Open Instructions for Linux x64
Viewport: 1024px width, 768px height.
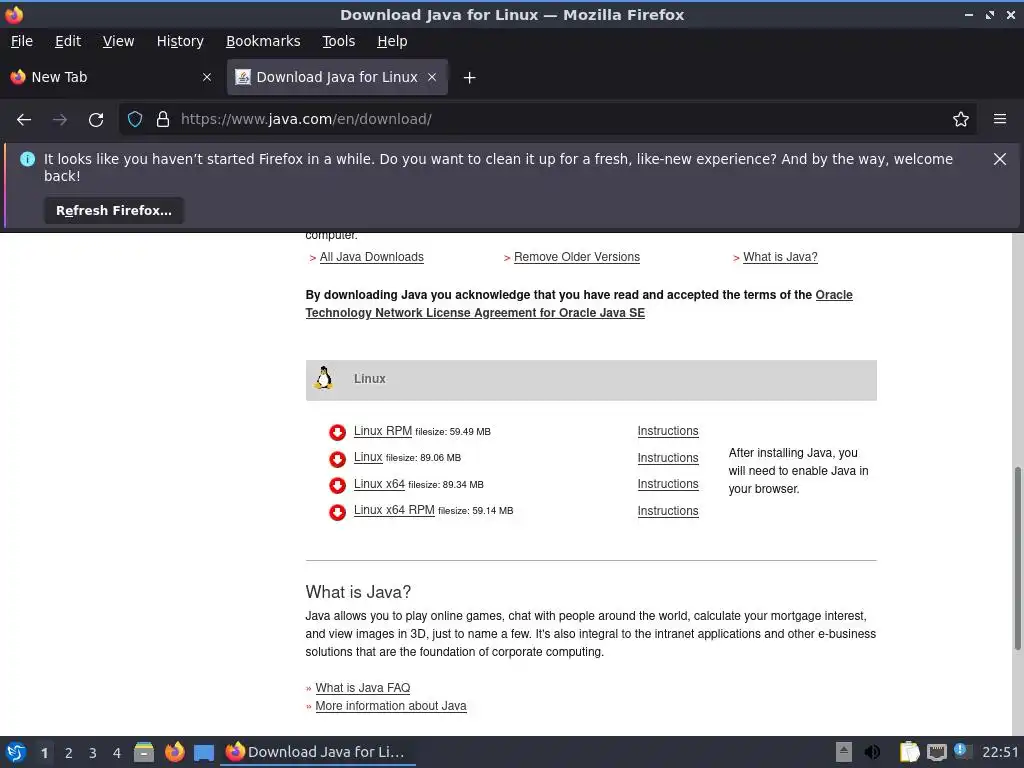[x=667, y=484]
